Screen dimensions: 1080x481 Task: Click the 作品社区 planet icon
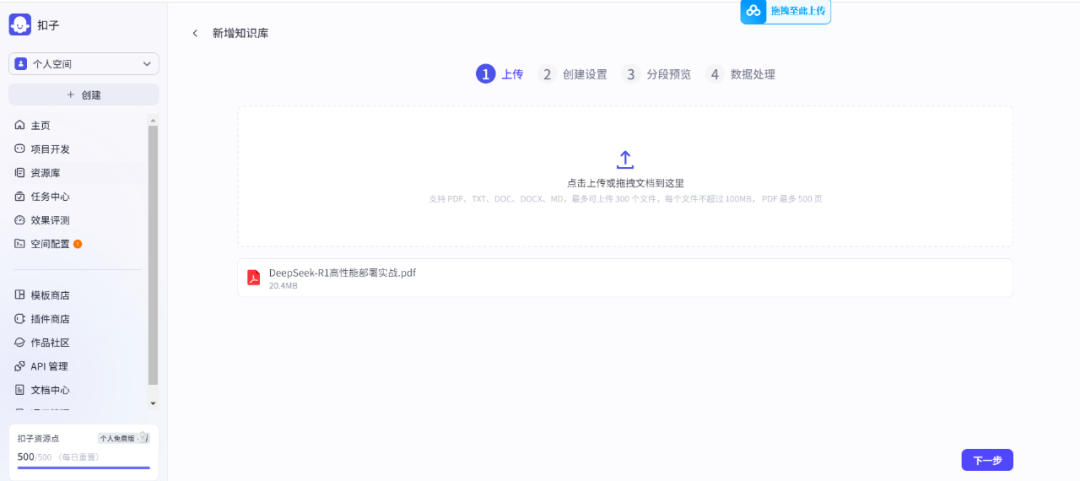(19, 342)
